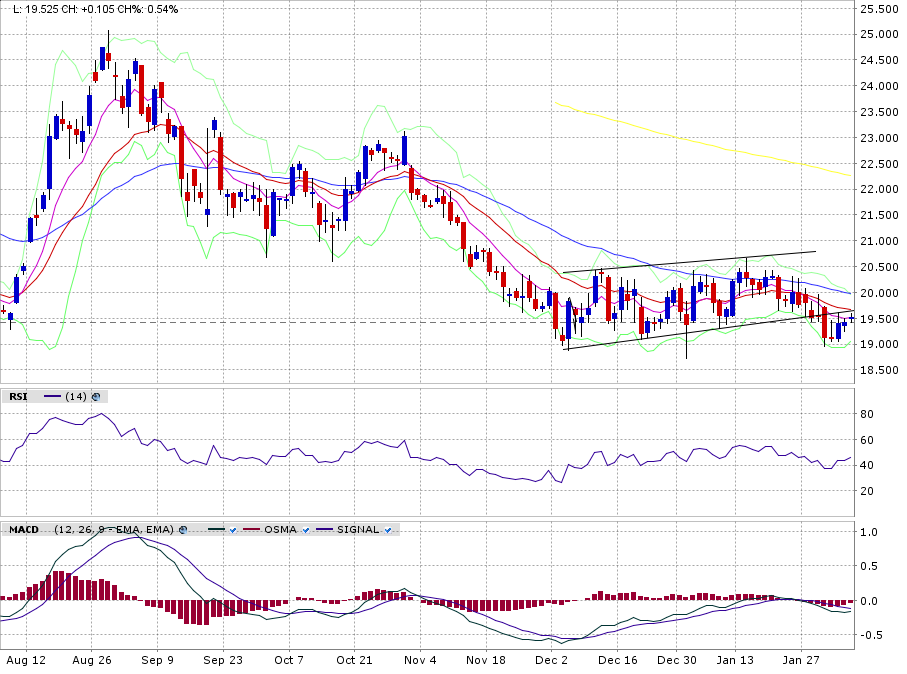Toggle the MACD line checkmark
The width and height of the screenshot is (907, 674).
pos(231,529)
